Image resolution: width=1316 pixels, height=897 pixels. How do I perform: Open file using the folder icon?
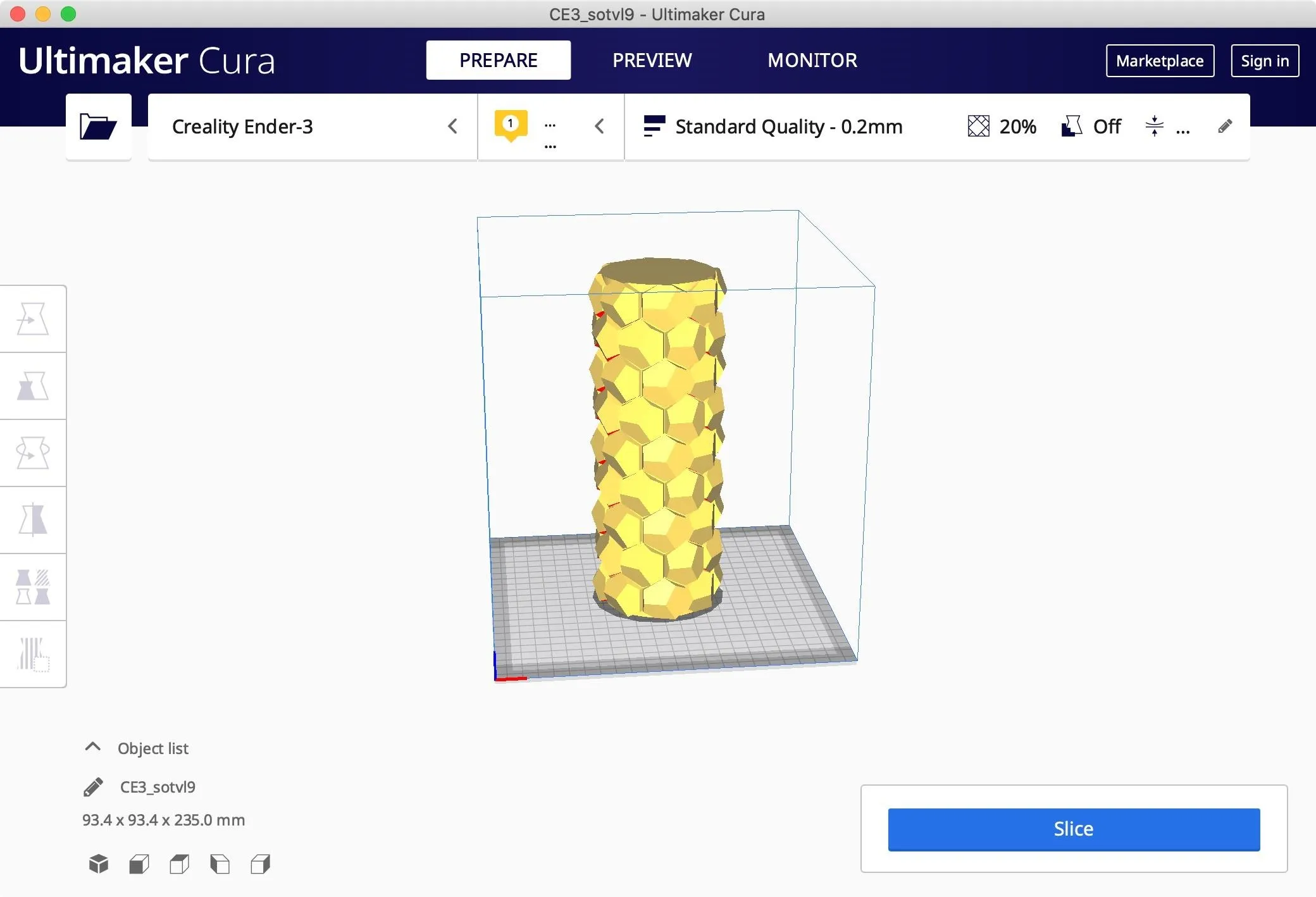click(98, 127)
